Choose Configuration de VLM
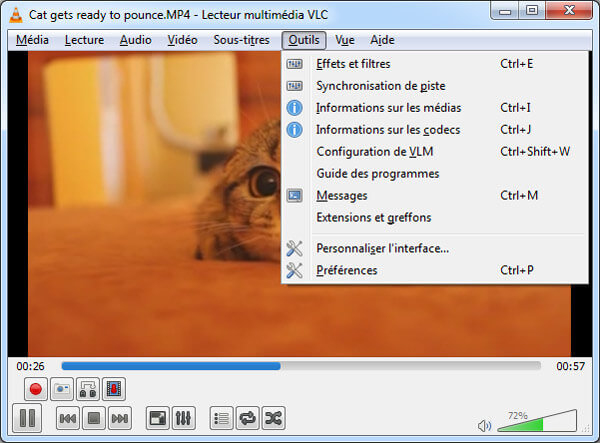Screen dimensions: 600x443 [435, 151]
